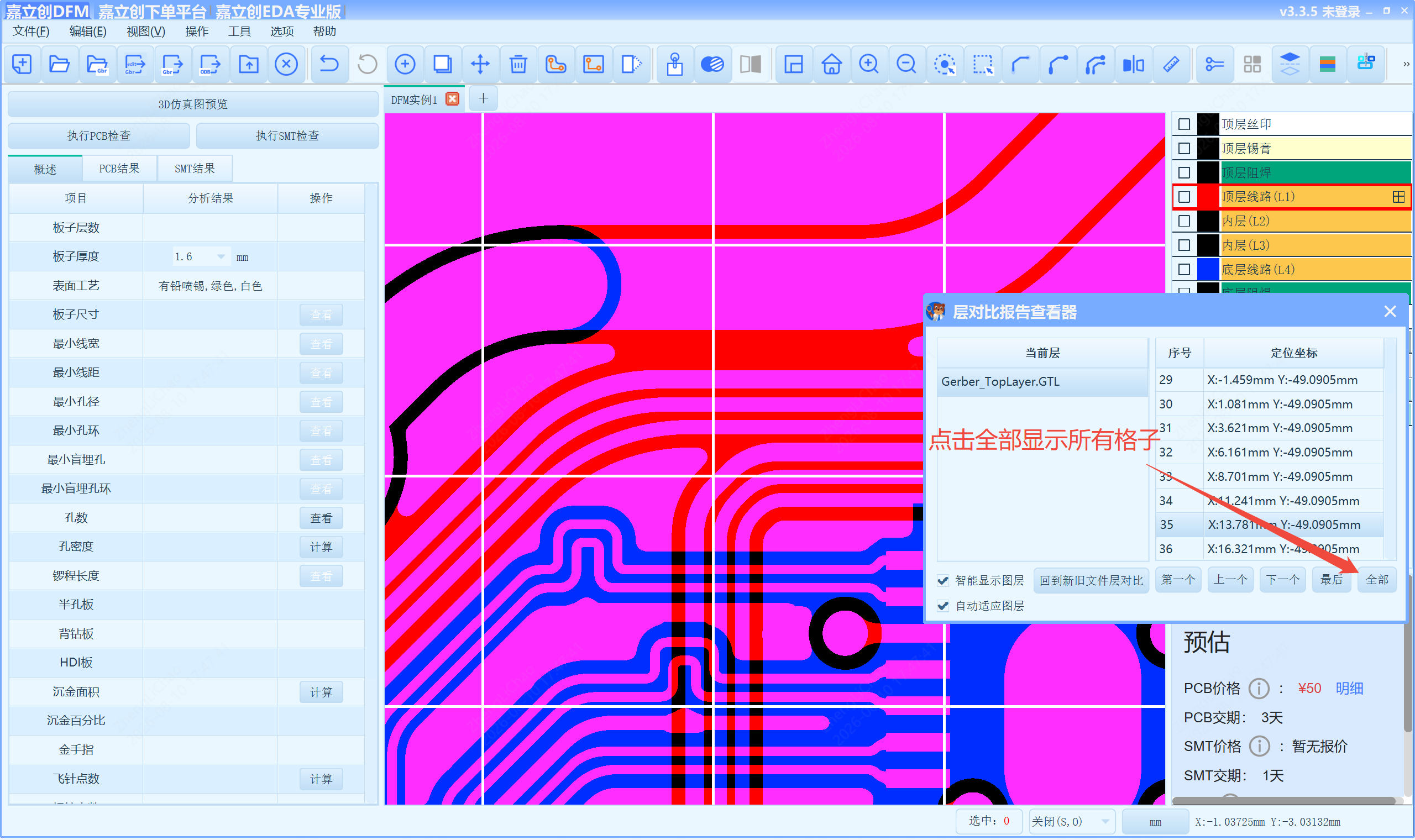Click the export Gbr icon
The height and width of the screenshot is (840, 1415).
pos(172,64)
